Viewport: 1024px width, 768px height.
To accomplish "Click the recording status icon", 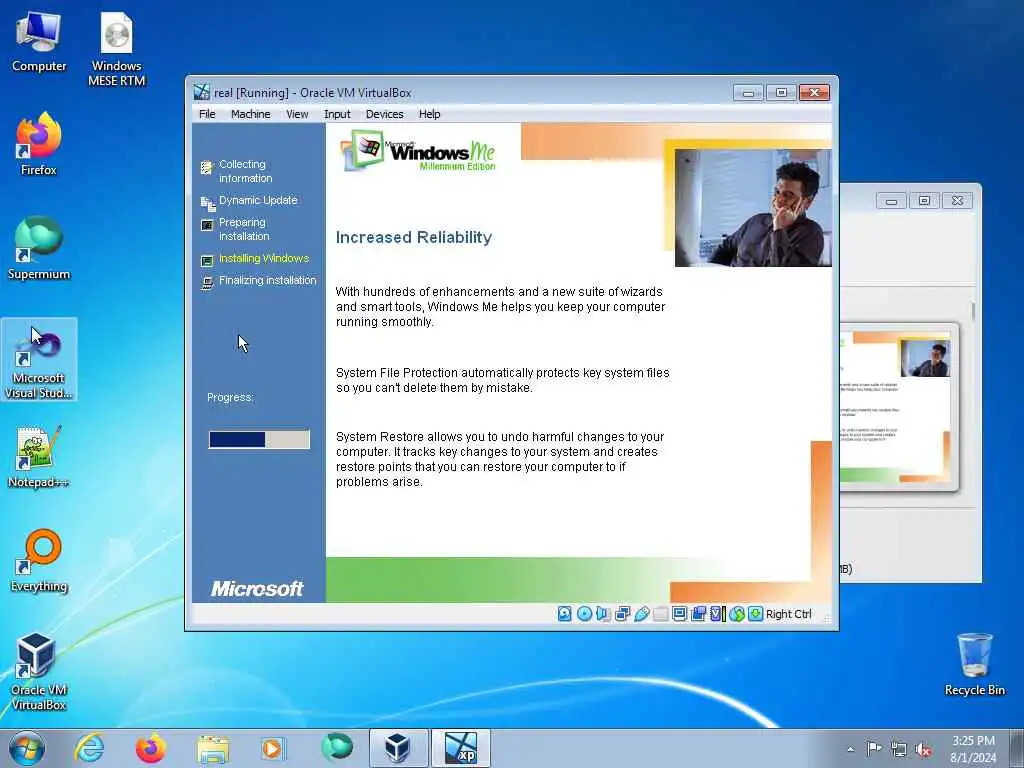I will point(698,614).
